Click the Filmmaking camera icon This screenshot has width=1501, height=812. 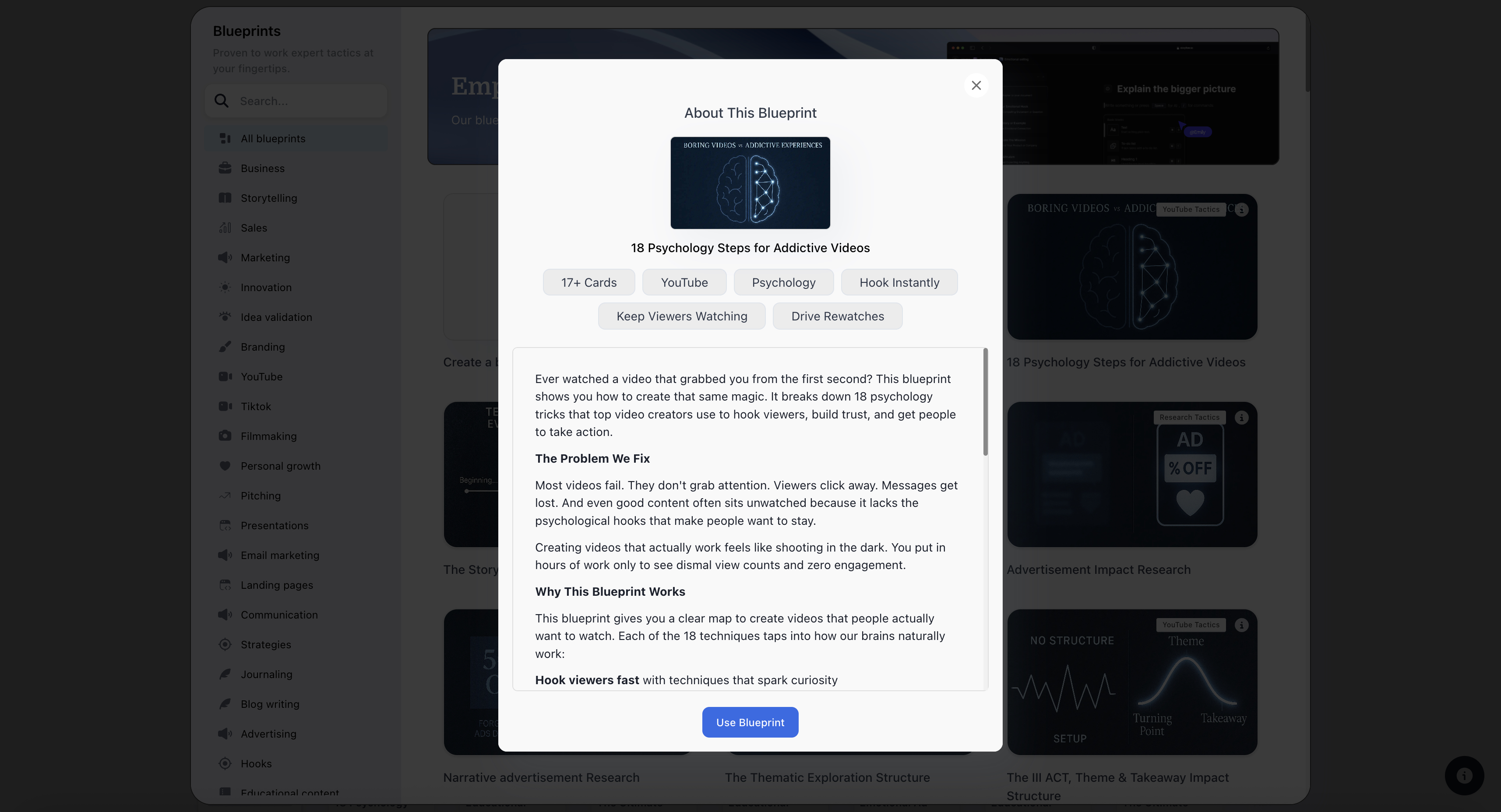(x=226, y=436)
